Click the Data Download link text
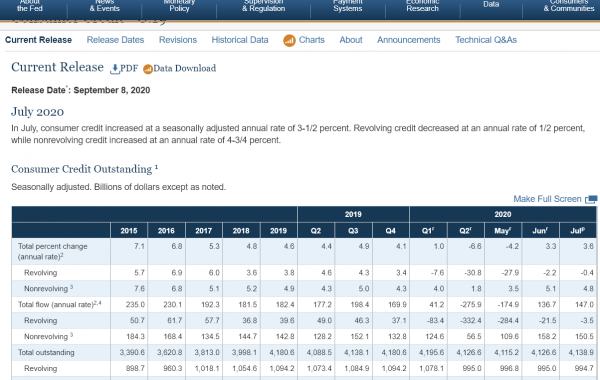 pyautogui.click(x=184, y=68)
